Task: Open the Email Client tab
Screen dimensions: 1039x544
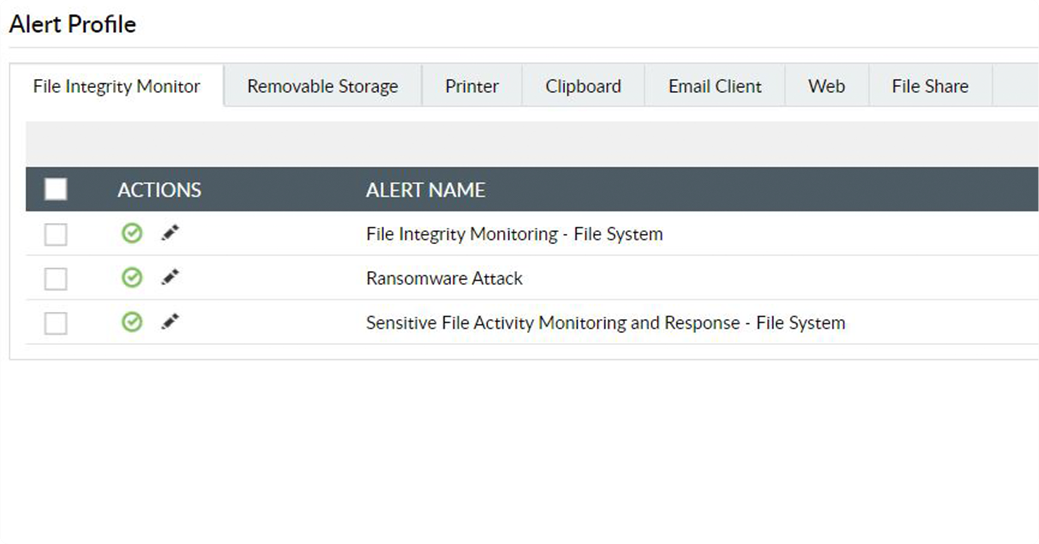Action: (x=715, y=86)
